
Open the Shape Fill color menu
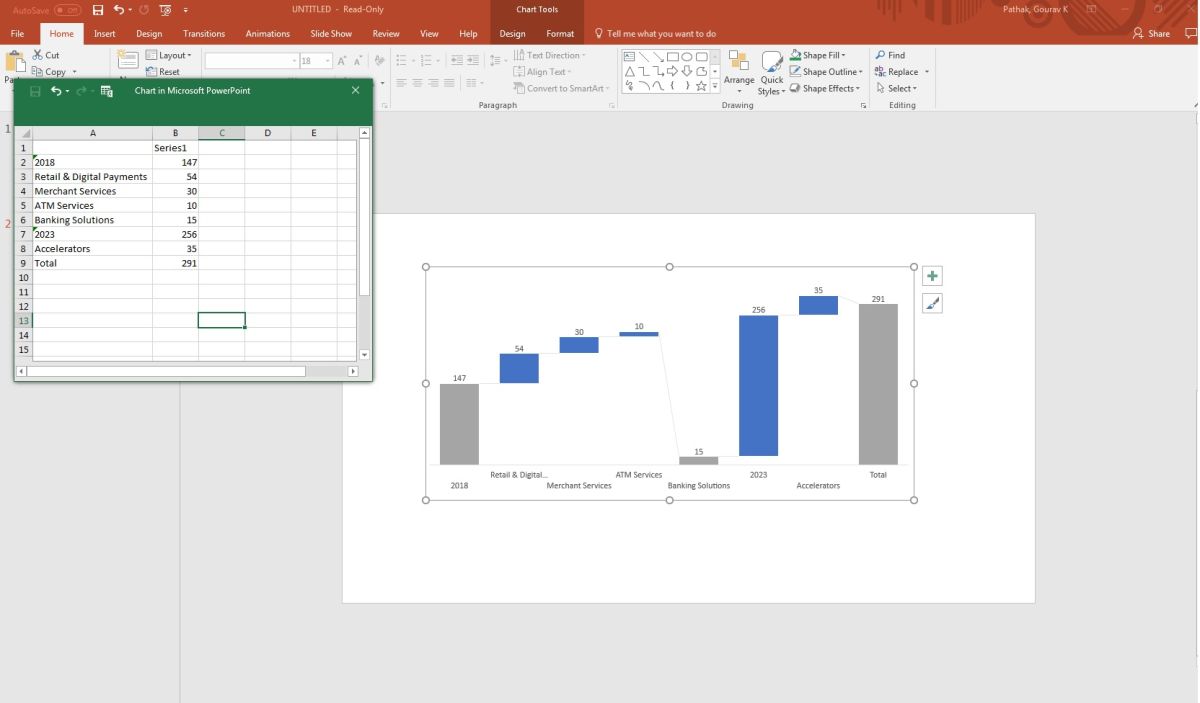[x=817, y=55]
